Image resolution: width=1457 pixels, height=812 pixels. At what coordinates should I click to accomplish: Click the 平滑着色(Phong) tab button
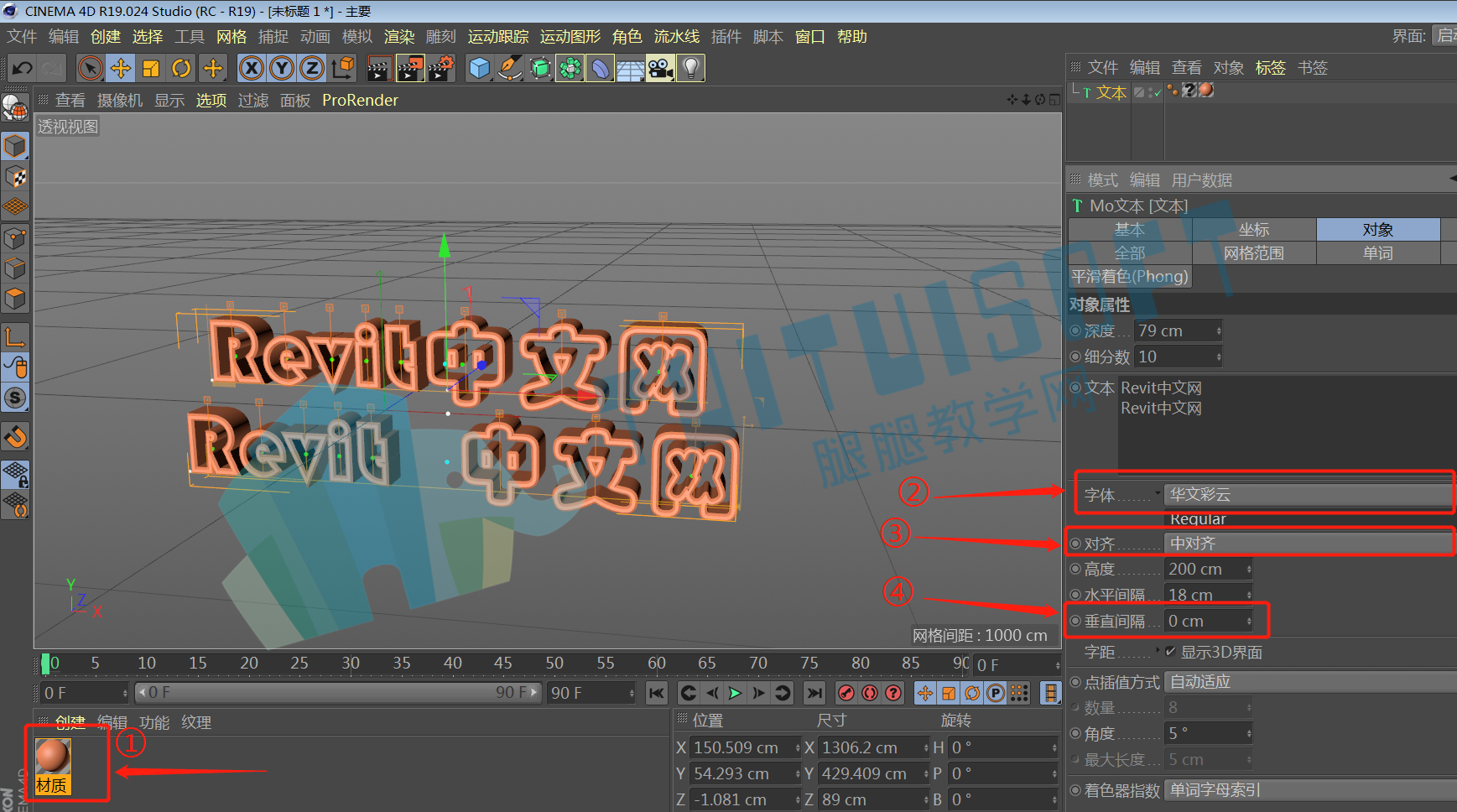click(x=1130, y=277)
